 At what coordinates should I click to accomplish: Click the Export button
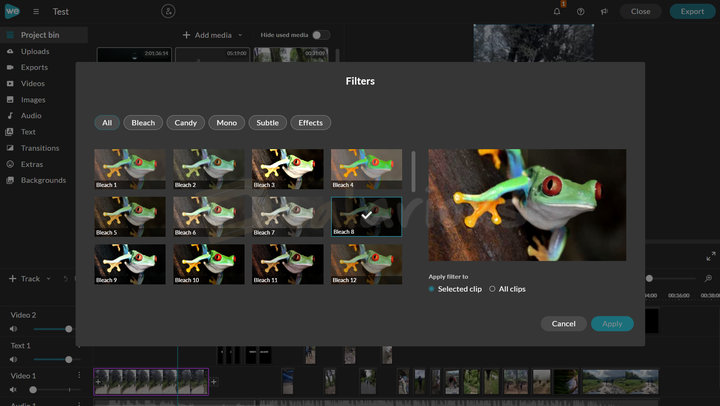(x=692, y=11)
